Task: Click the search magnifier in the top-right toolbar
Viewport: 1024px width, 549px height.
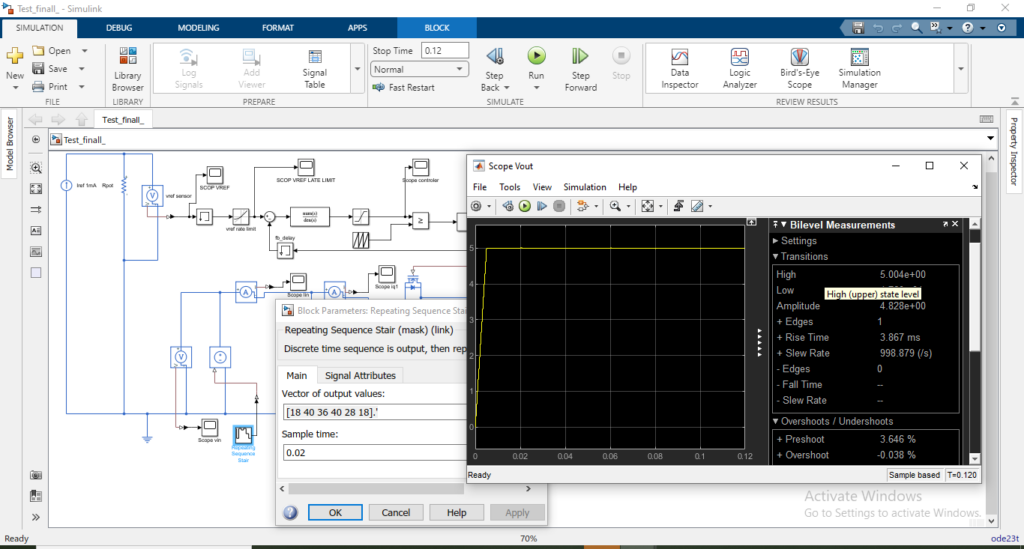Action: (x=916, y=27)
